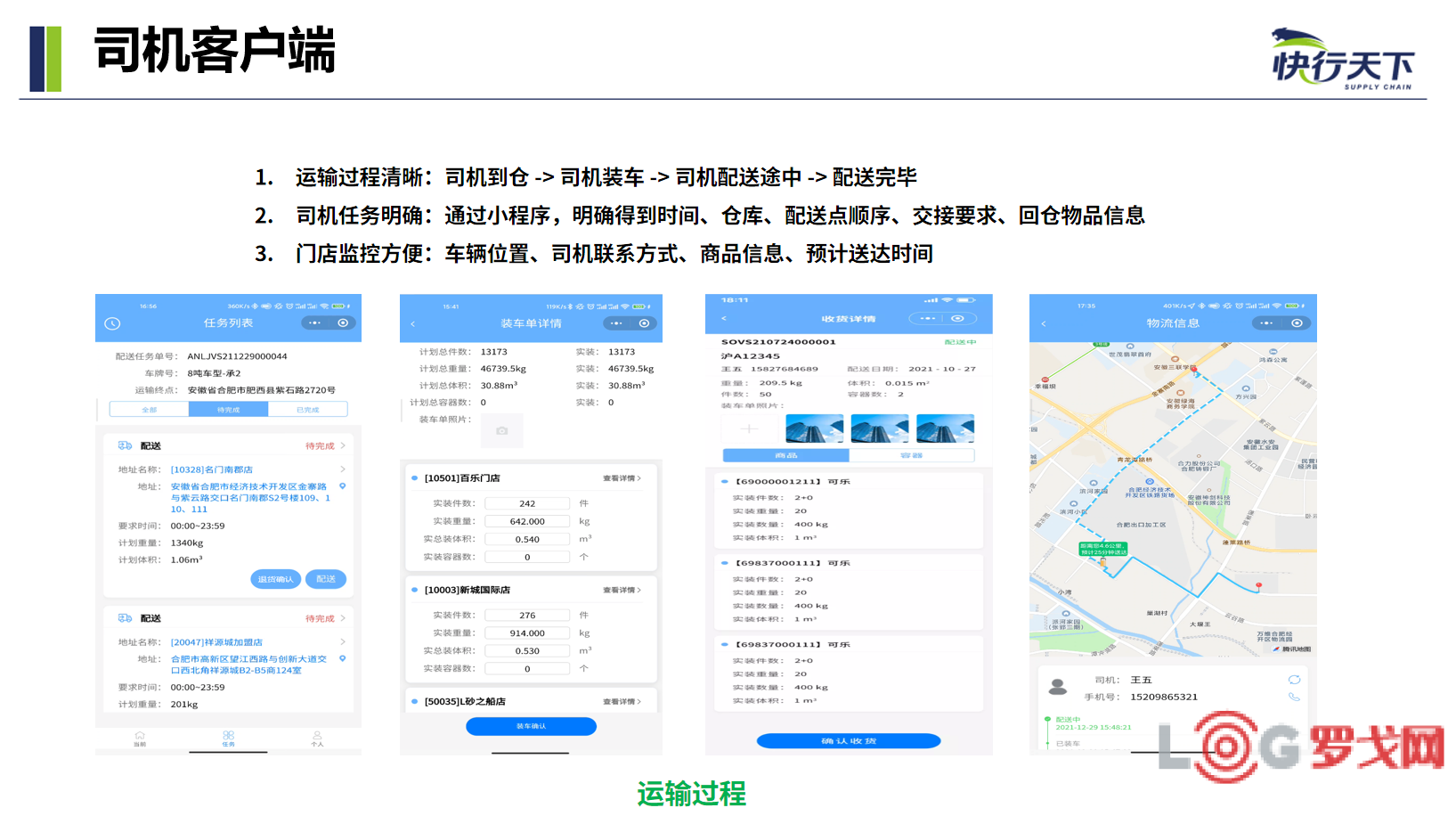Click the 确认收货 button
Screen dimensions: 1456x816
pyautogui.click(x=849, y=741)
